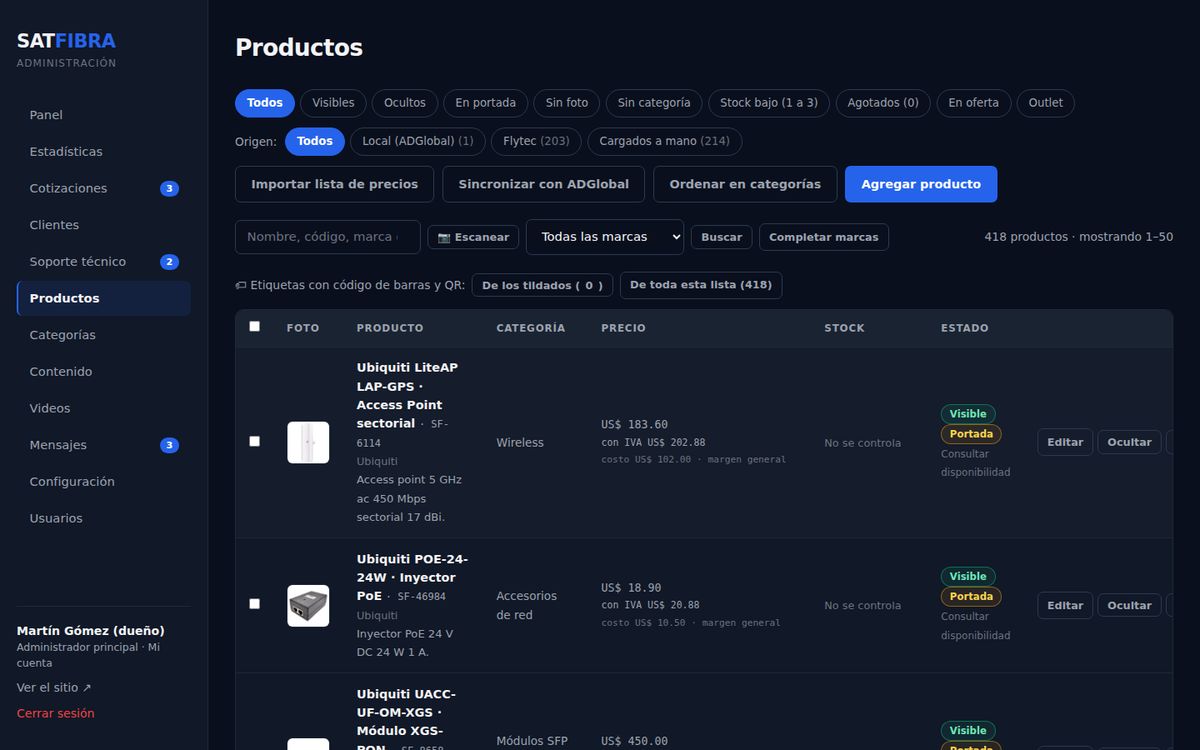Open Cotizaciones in the sidebar
This screenshot has width=1200, height=750.
point(103,188)
